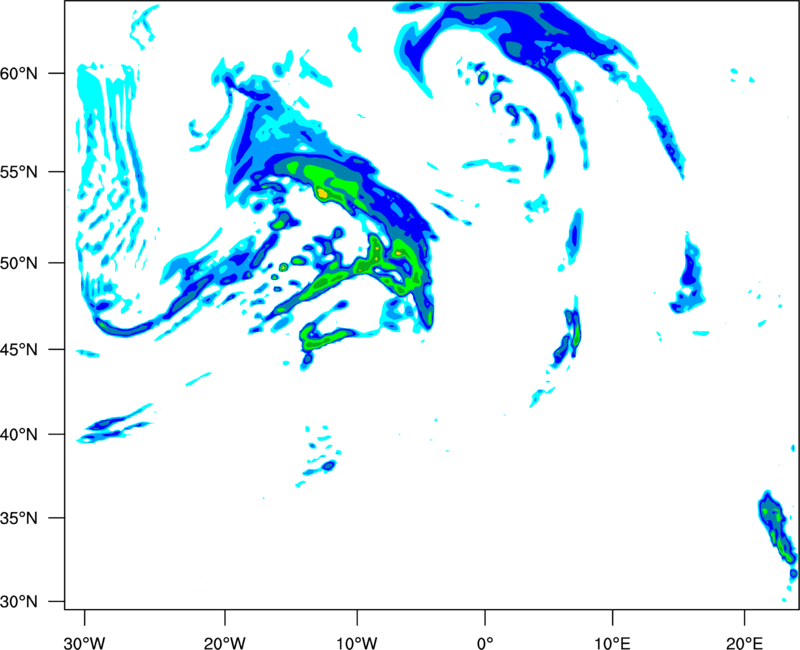Click the 20°W longitude label

[224, 643]
